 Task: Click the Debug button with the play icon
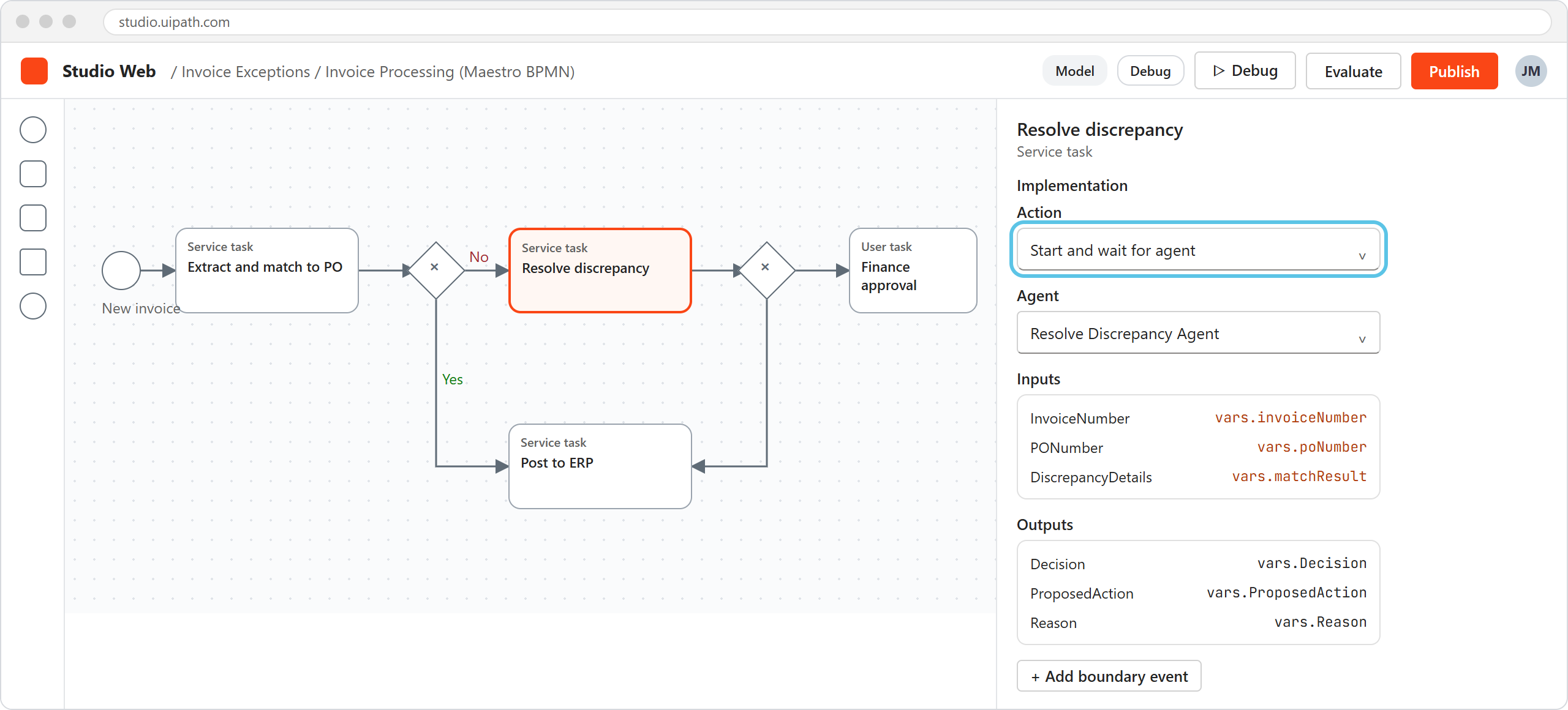1245,71
